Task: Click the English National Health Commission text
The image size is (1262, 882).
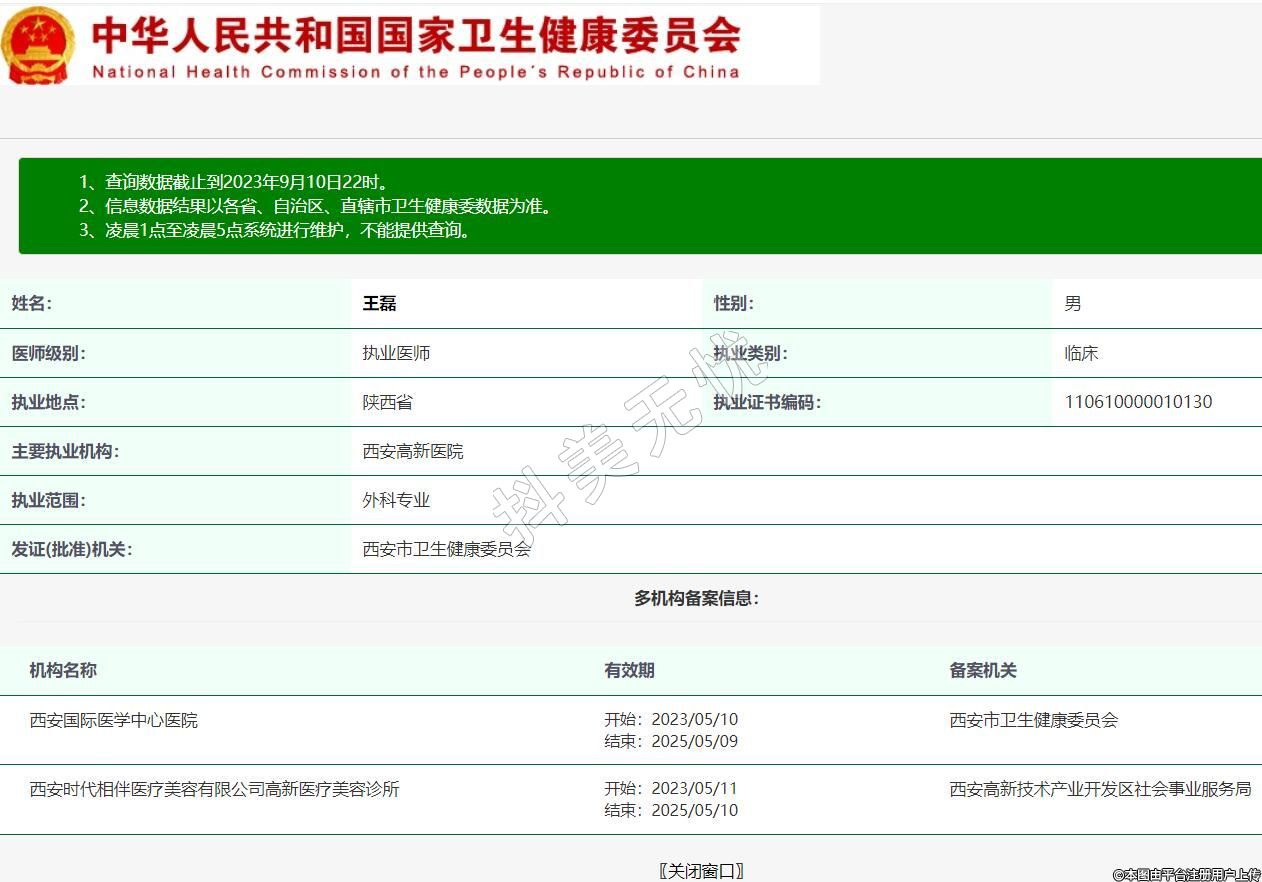Action: coord(416,72)
